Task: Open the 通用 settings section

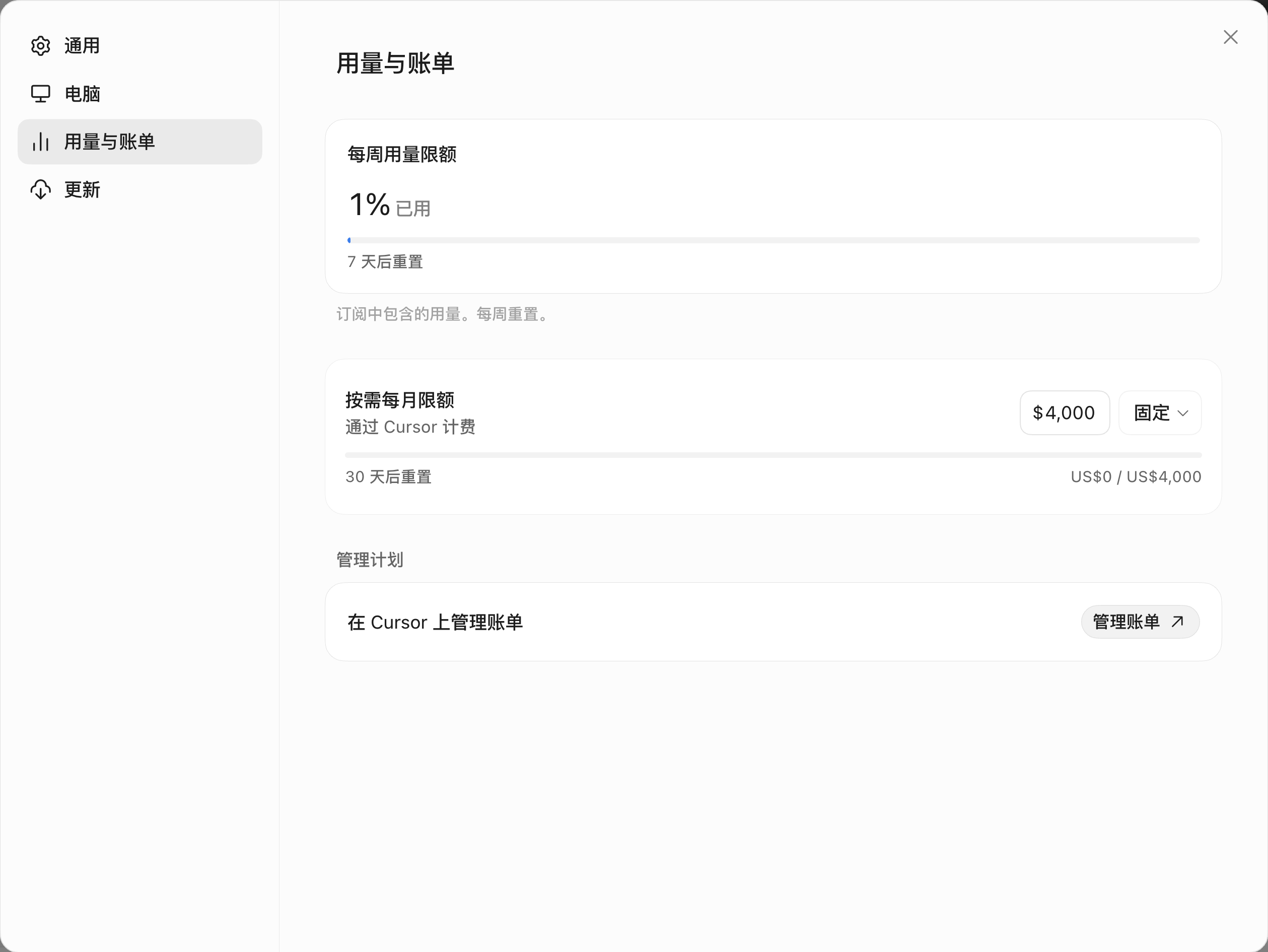Action: [140, 46]
